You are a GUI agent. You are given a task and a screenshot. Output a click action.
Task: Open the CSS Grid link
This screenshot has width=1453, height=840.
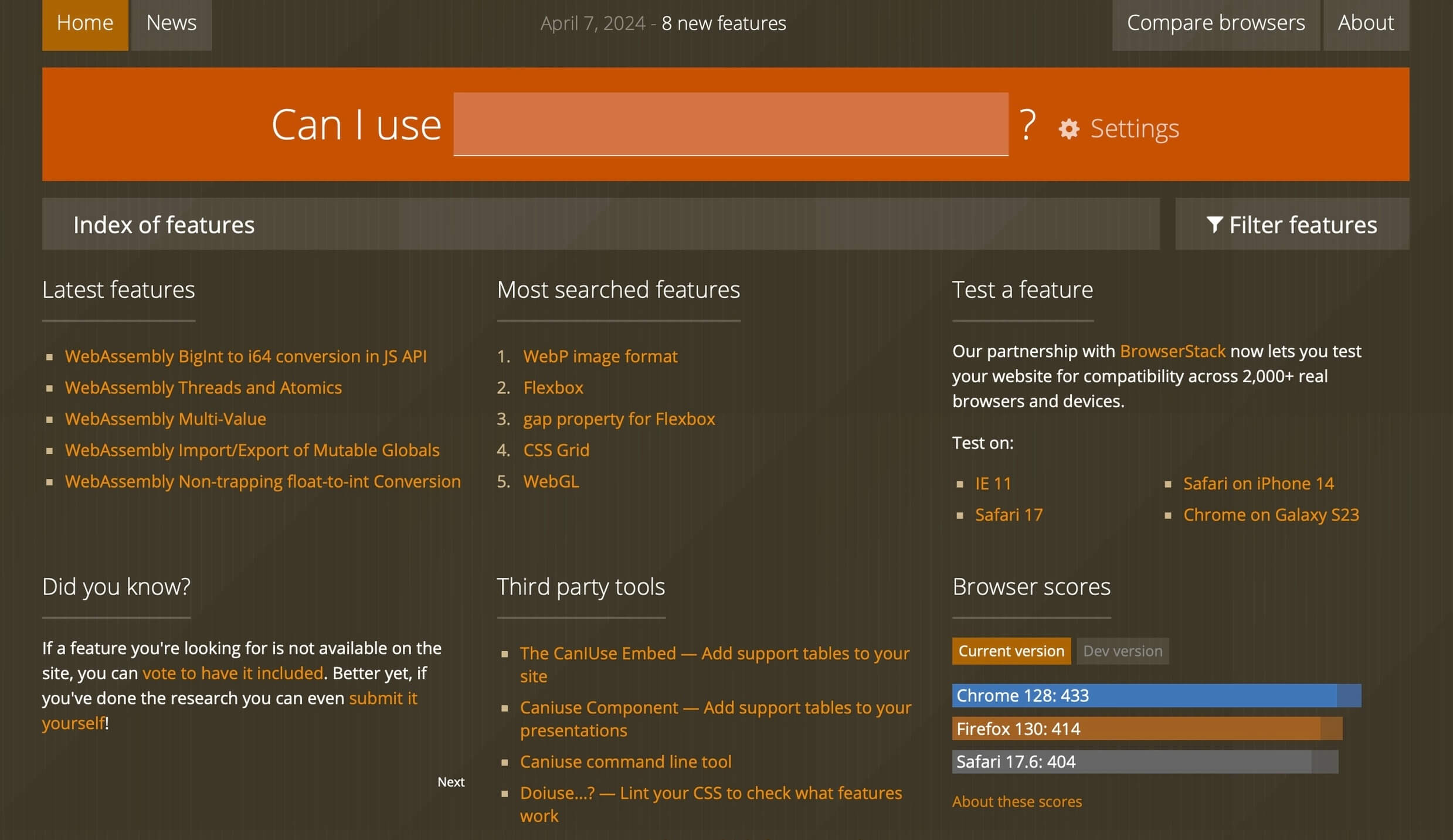[556, 450]
